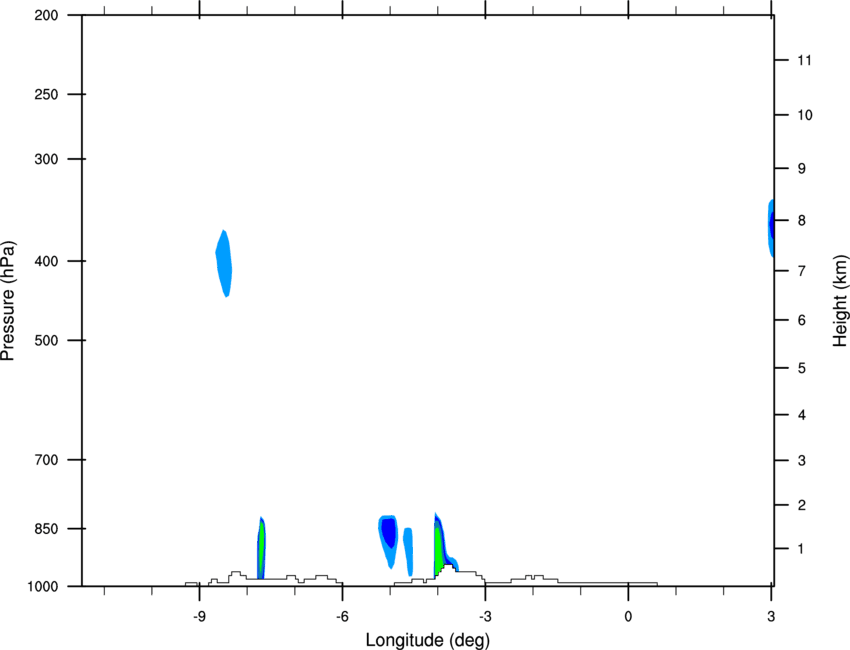
Task: Click the 9 km height label
Action: 801,169
